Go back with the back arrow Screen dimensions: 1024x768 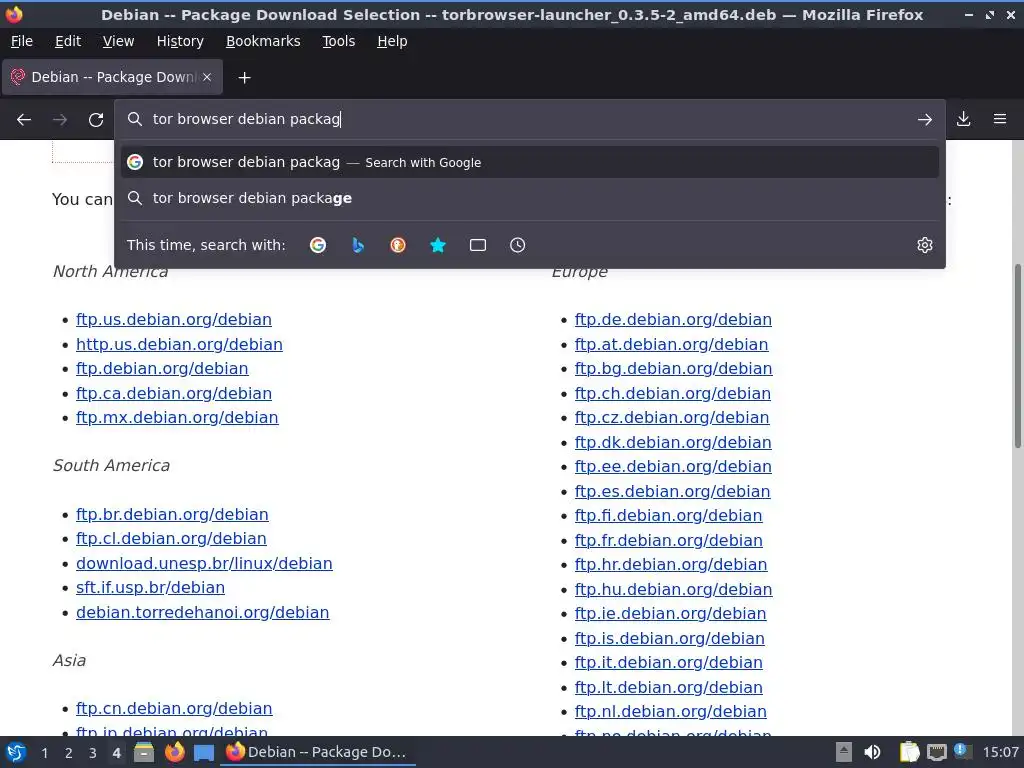click(x=24, y=120)
